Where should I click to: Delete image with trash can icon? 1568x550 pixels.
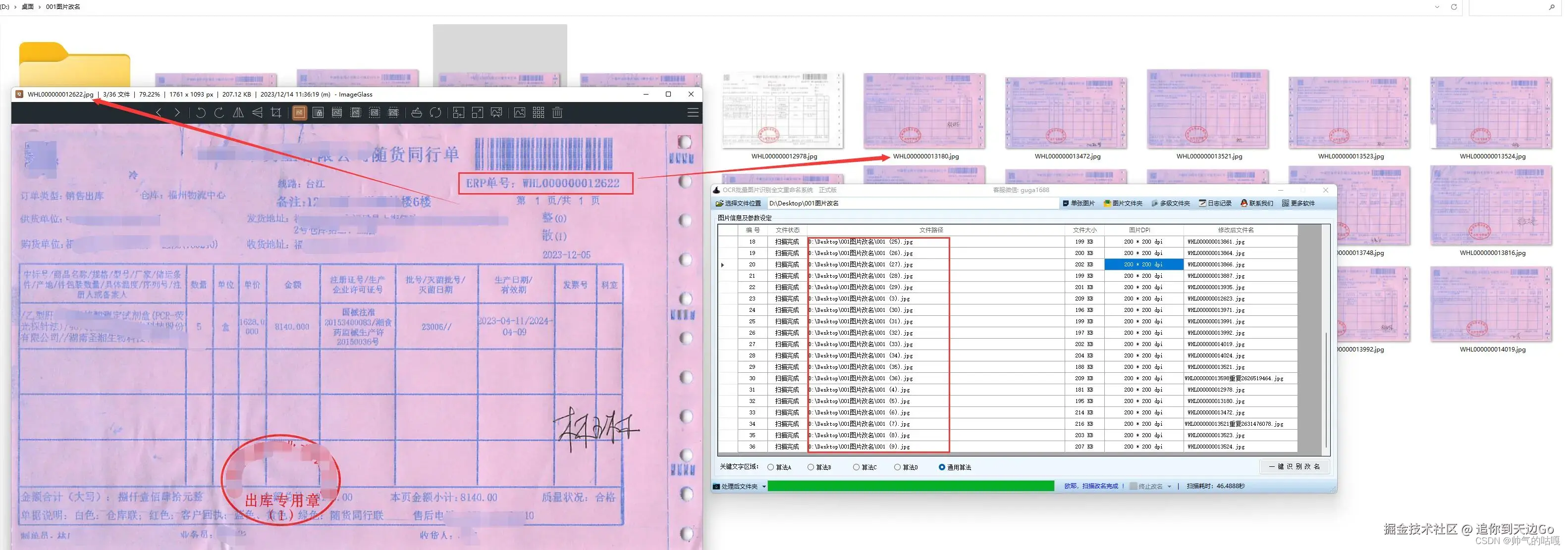pos(557,112)
